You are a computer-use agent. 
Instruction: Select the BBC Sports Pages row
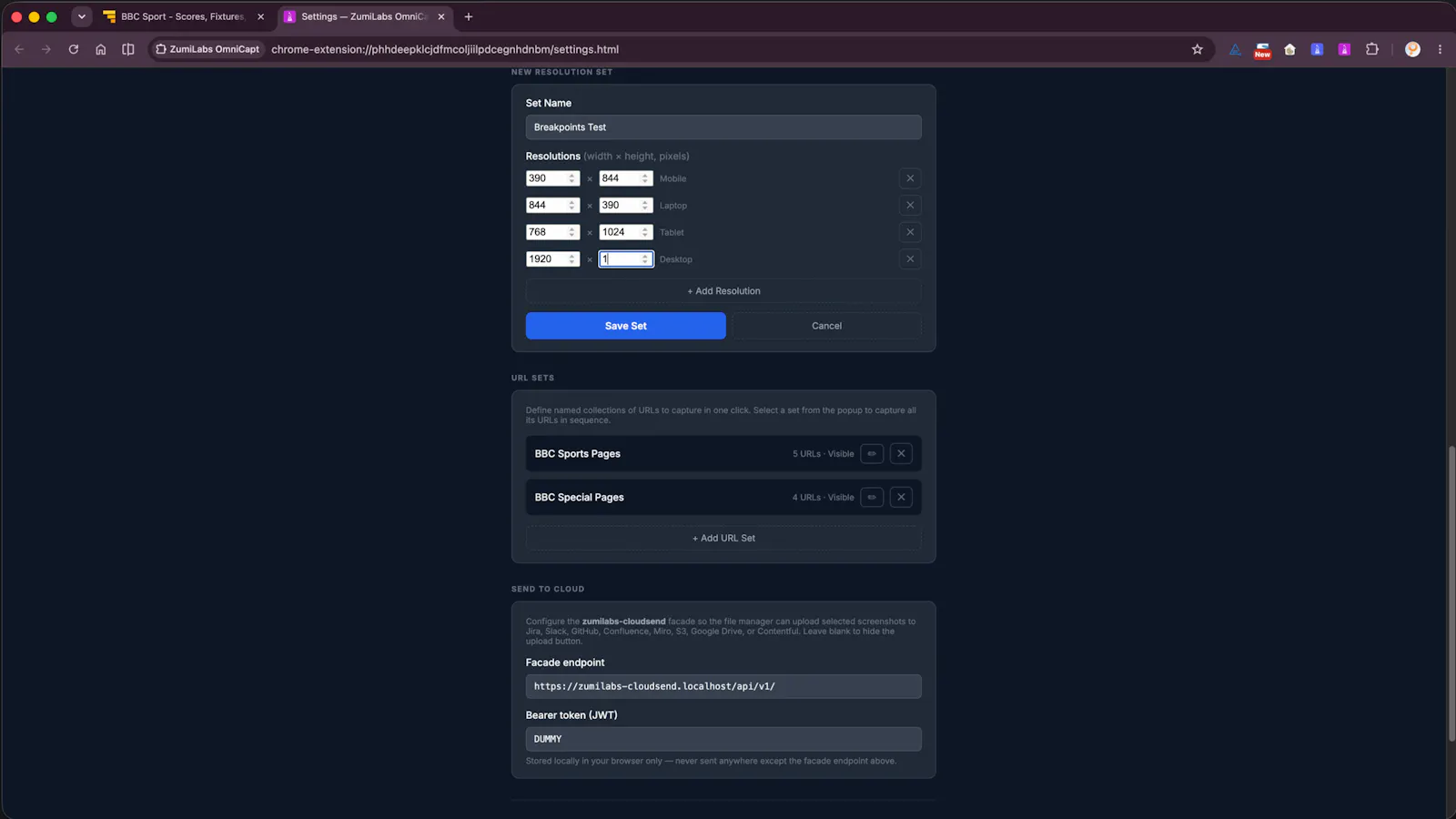[x=723, y=453]
